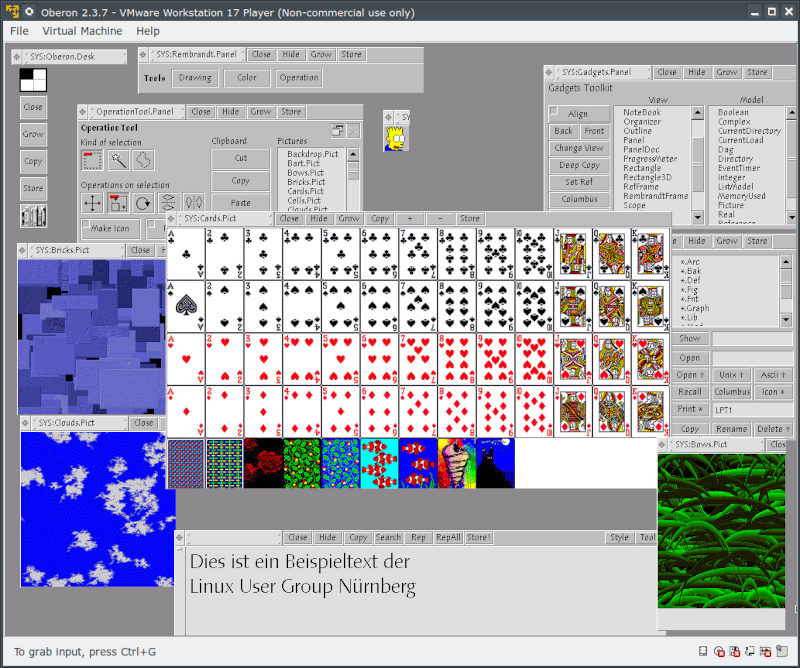Click the Store button of Cards.Pict window

coord(469,218)
